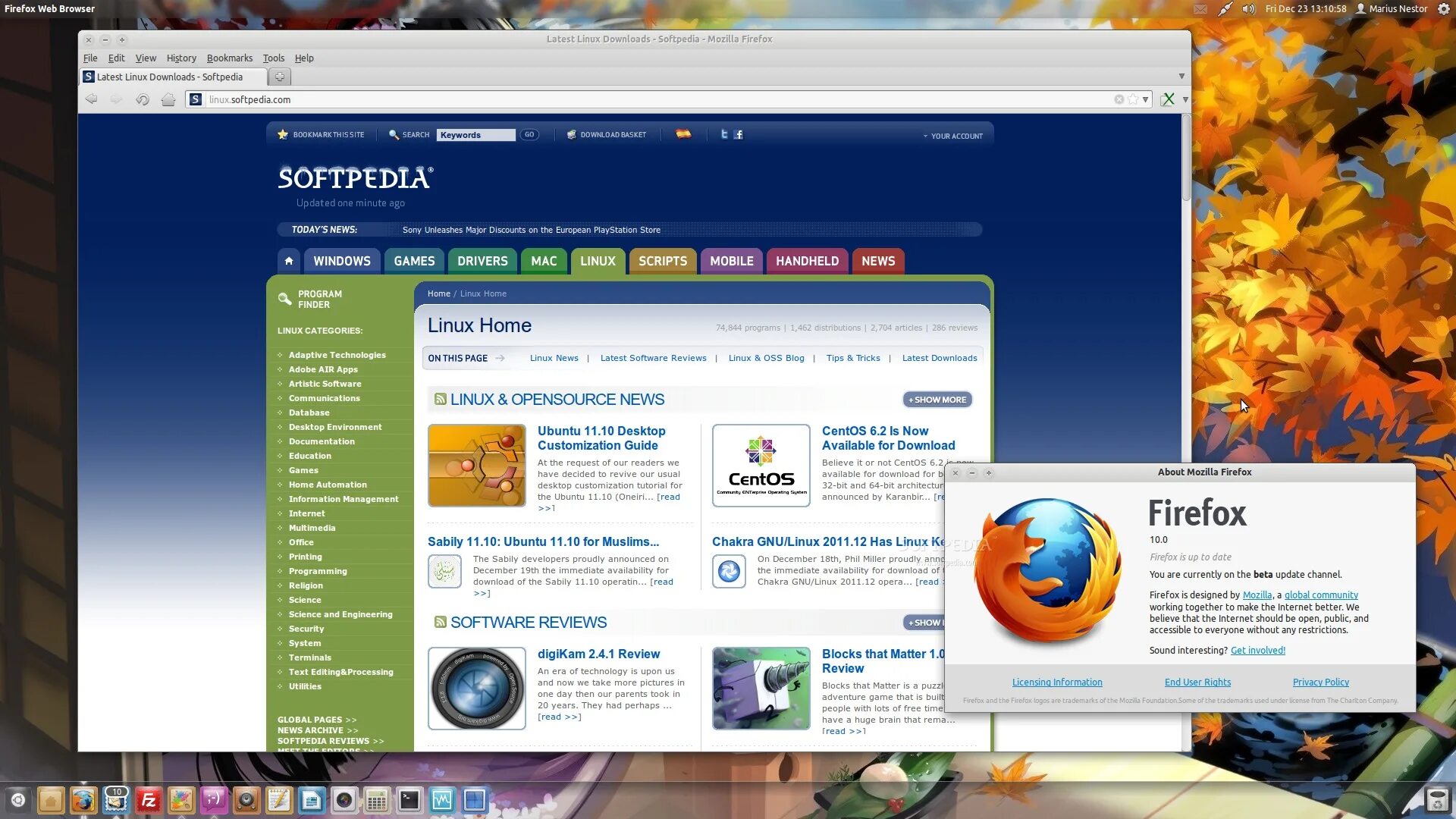
Task: Open the digiKam 2.4.1 Review thumbnail
Action: (x=476, y=689)
